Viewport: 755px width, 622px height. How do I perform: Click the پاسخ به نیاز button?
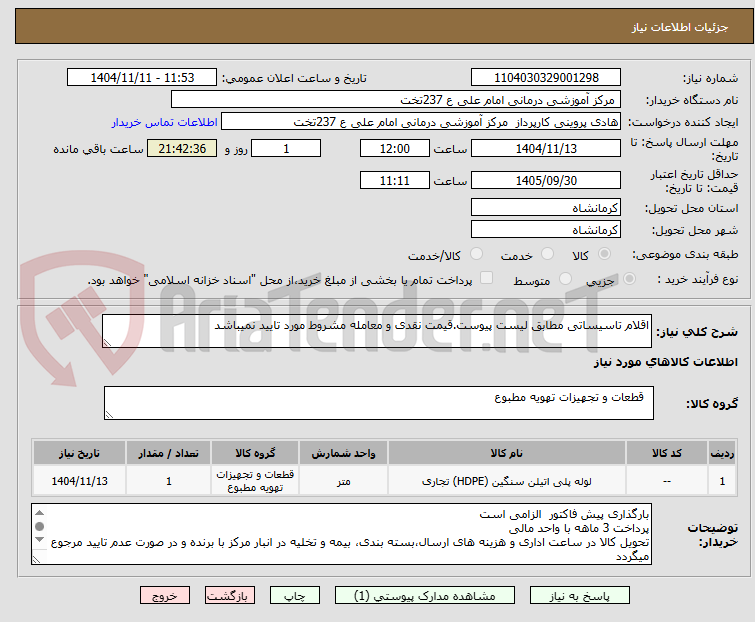(x=579, y=596)
